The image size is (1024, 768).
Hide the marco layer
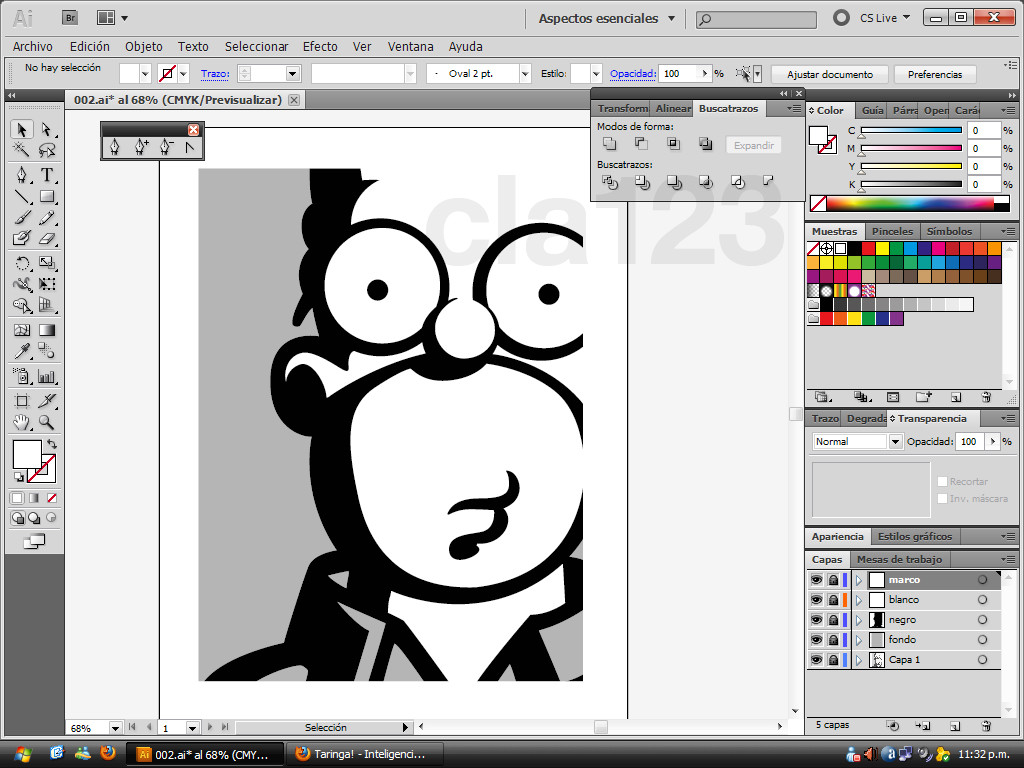[816, 580]
